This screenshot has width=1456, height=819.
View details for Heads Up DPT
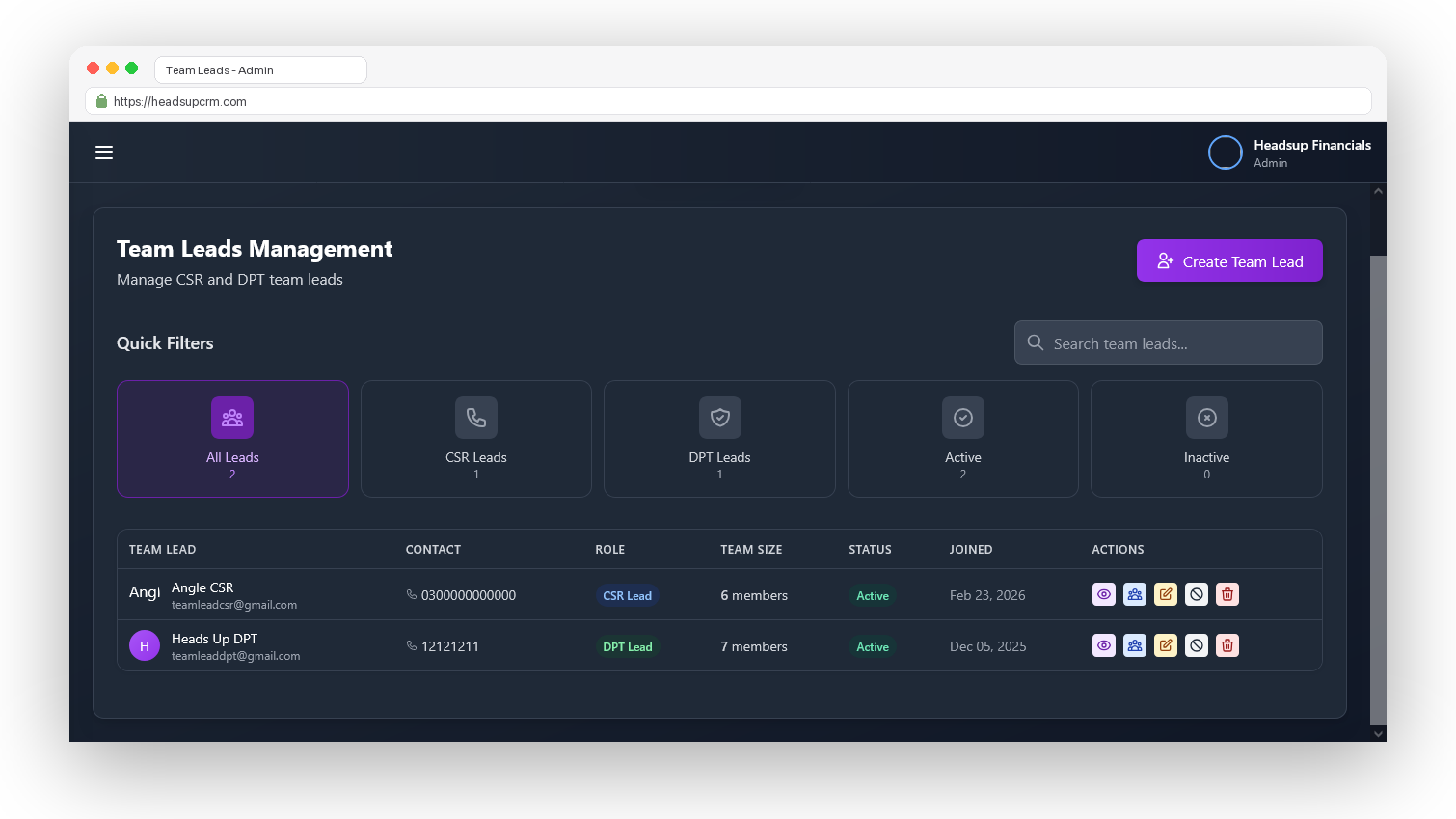coord(1104,645)
